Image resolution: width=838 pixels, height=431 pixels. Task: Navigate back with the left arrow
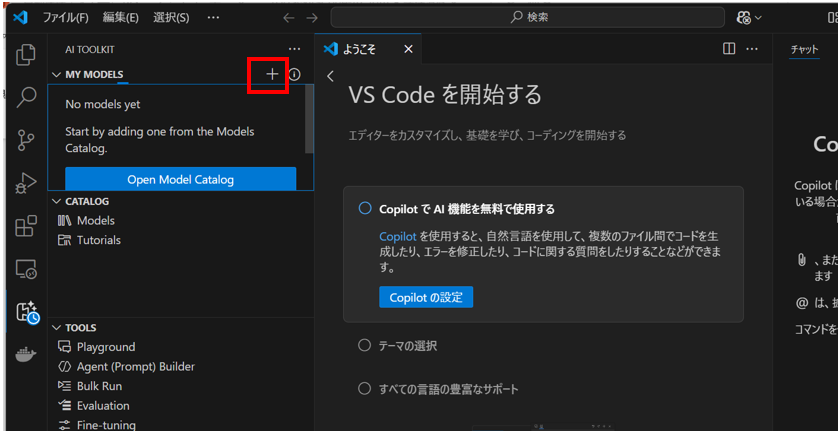click(x=289, y=18)
